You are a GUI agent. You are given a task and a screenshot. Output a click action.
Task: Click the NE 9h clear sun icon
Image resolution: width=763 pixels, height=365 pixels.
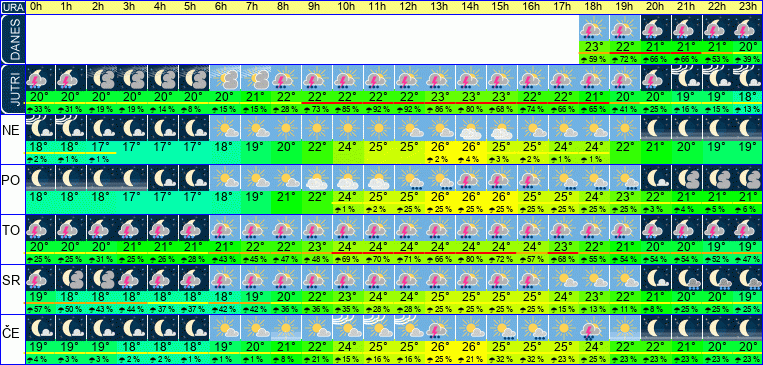coord(317,128)
